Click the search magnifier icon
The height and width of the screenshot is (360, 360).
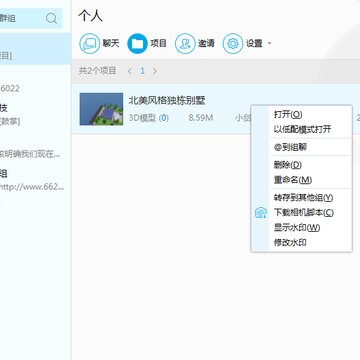point(52,18)
